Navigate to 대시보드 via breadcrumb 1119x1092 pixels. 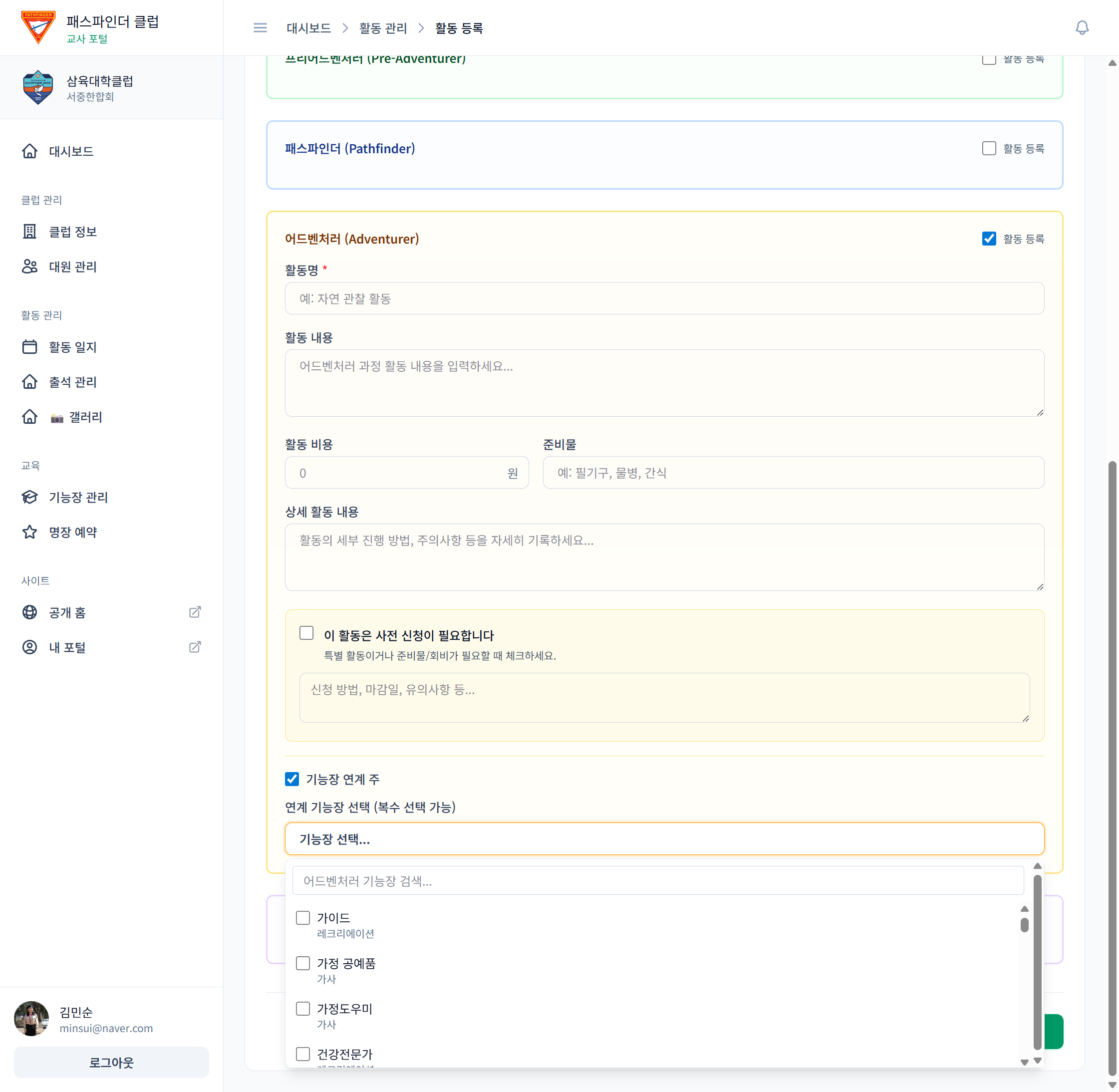(308, 27)
